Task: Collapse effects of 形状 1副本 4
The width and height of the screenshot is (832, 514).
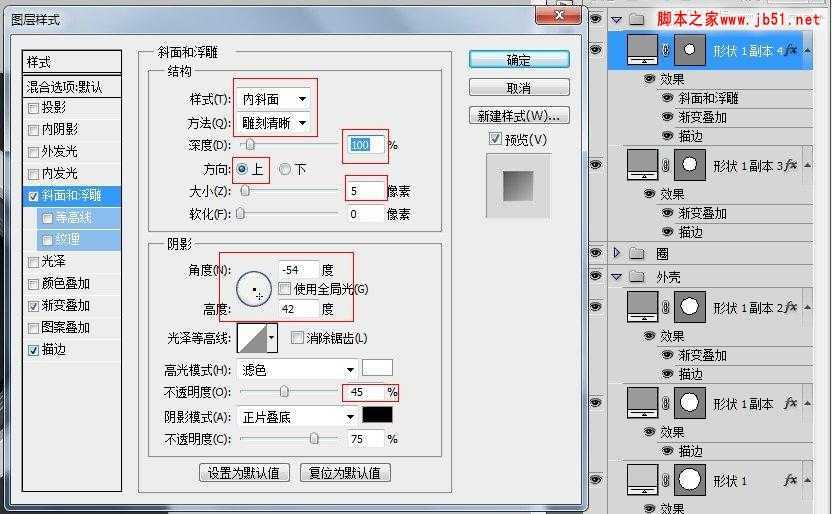Action: point(808,50)
